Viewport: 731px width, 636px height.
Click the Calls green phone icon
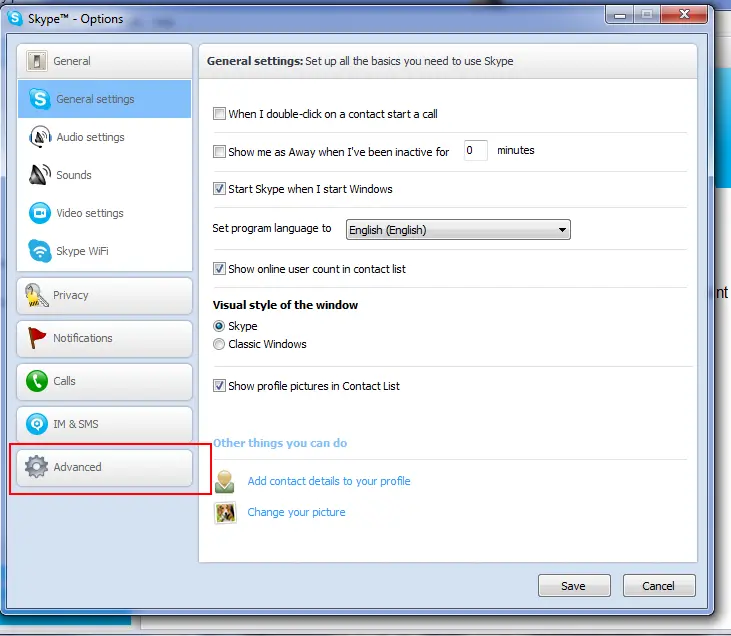click(x=37, y=381)
